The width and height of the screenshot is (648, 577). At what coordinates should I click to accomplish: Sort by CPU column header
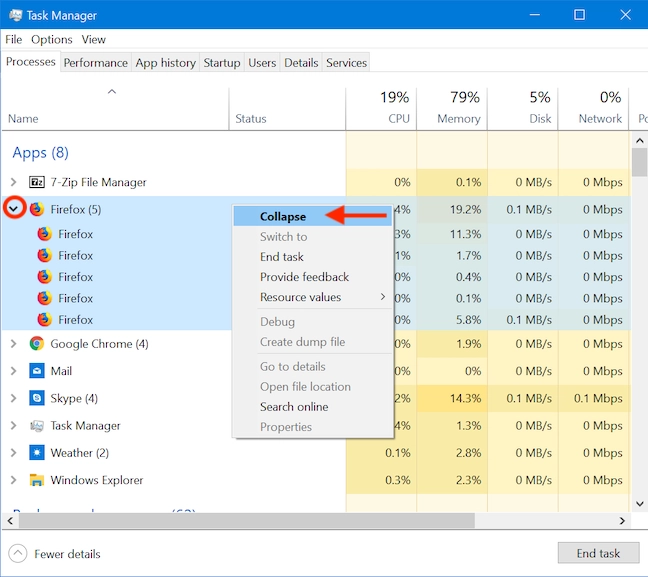coord(381,108)
